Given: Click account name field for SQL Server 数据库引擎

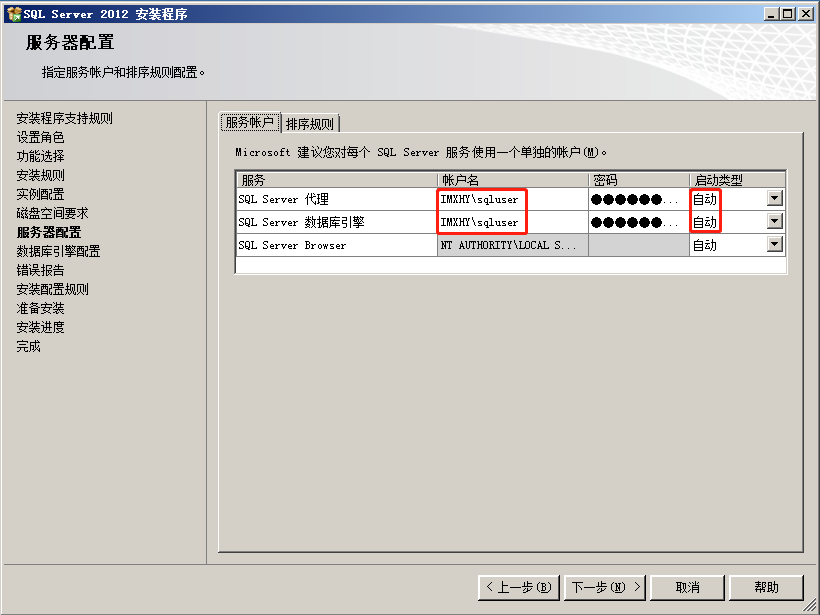Looking at the screenshot, I should 512,222.
